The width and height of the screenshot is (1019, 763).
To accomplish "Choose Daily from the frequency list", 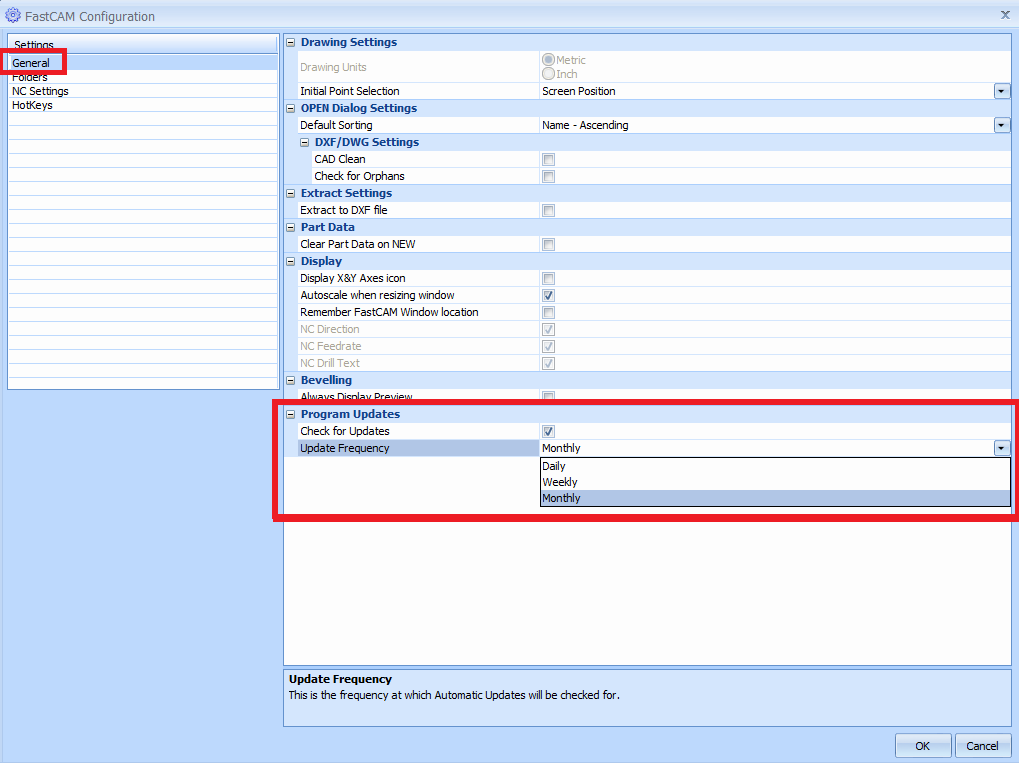I will [x=775, y=466].
